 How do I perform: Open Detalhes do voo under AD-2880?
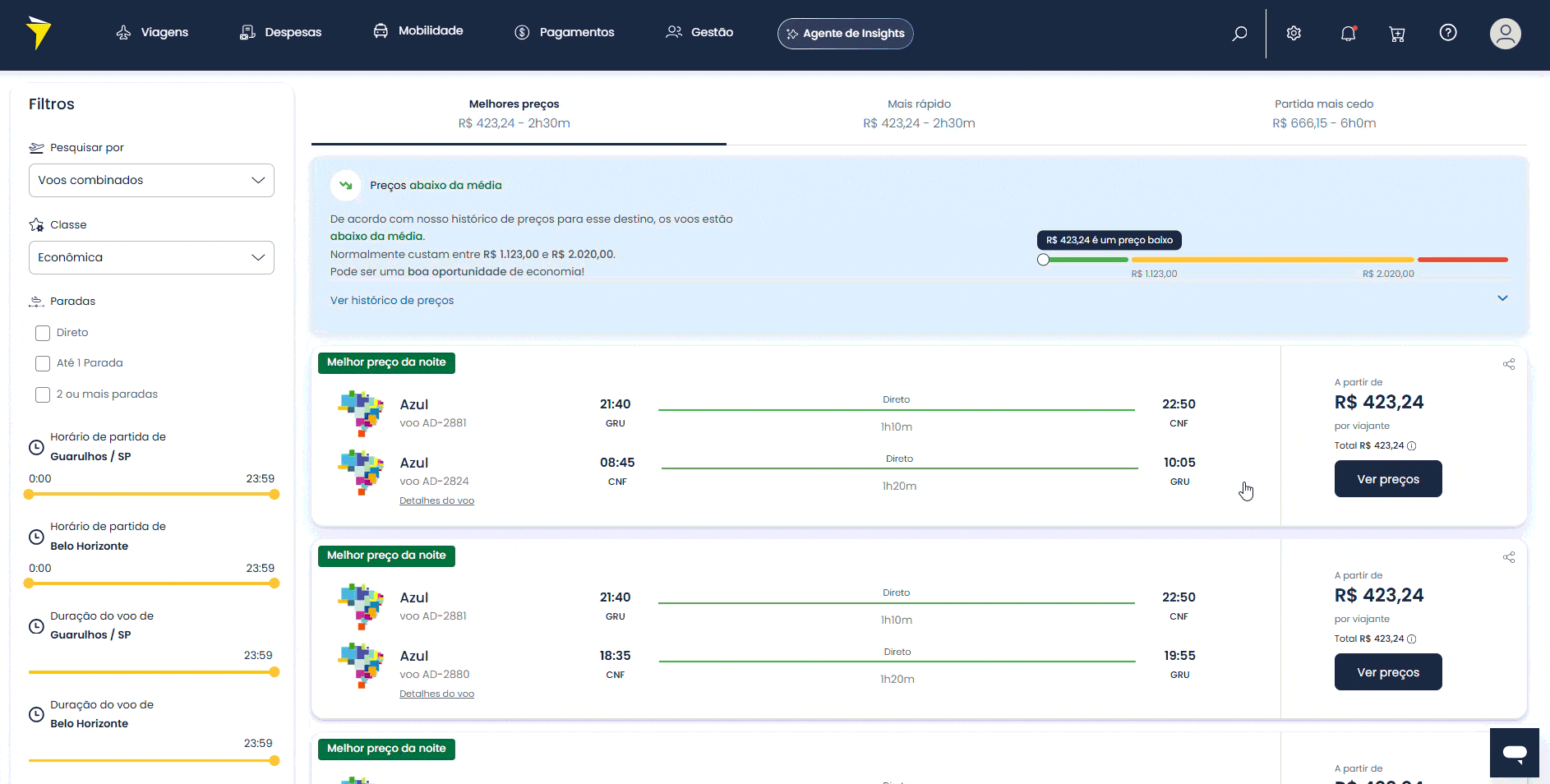point(436,694)
